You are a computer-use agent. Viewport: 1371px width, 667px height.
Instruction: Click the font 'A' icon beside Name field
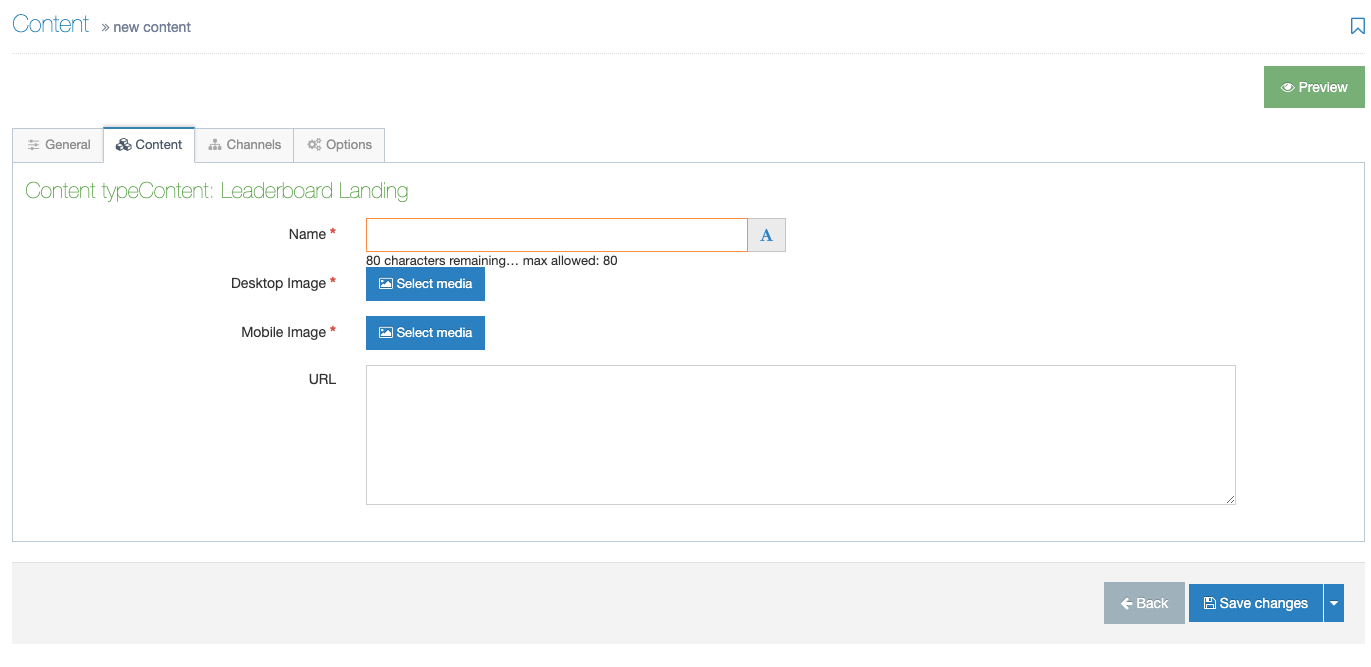(767, 235)
